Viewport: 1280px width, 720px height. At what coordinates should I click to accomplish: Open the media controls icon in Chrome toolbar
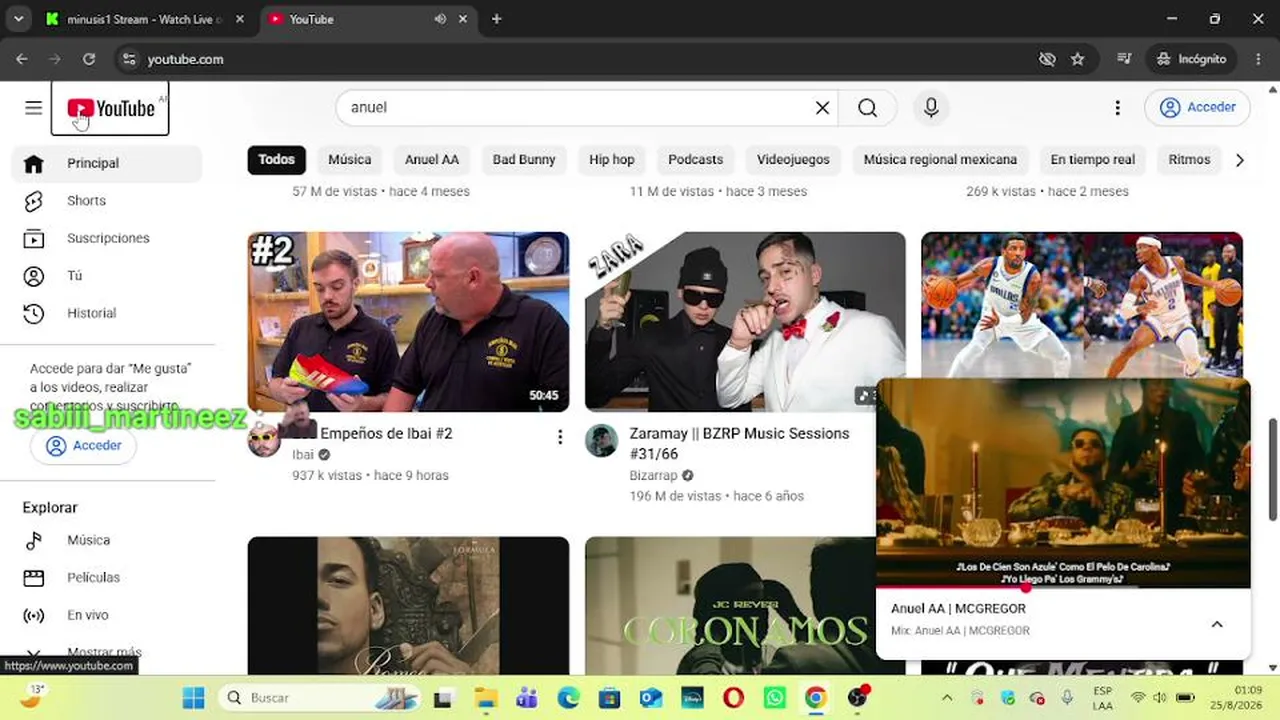pos(1124,59)
